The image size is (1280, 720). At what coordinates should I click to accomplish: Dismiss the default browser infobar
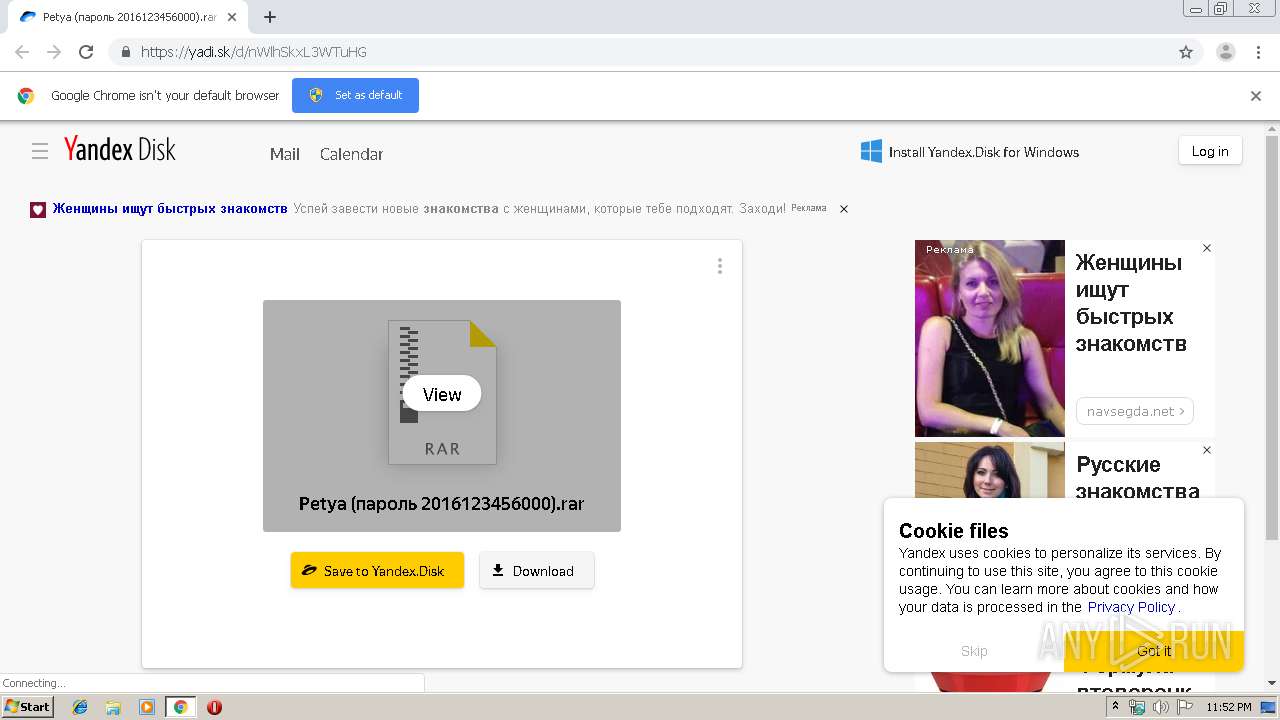1256,96
